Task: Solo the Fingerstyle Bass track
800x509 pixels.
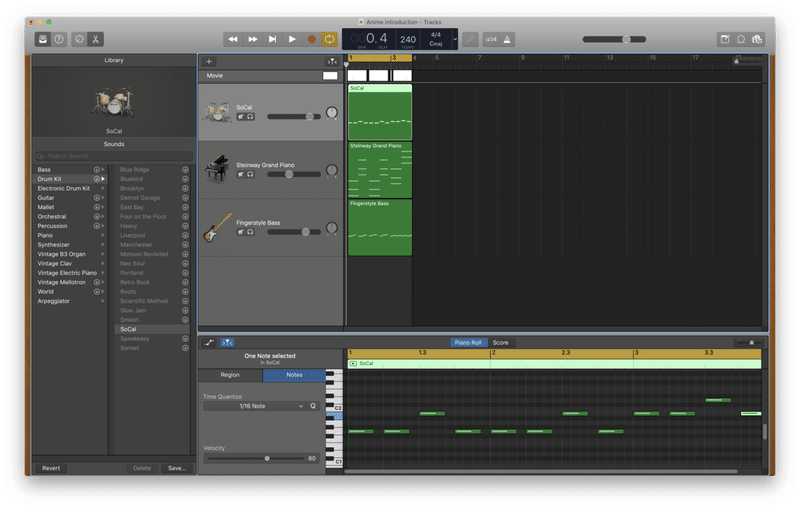Action: click(x=251, y=232)
